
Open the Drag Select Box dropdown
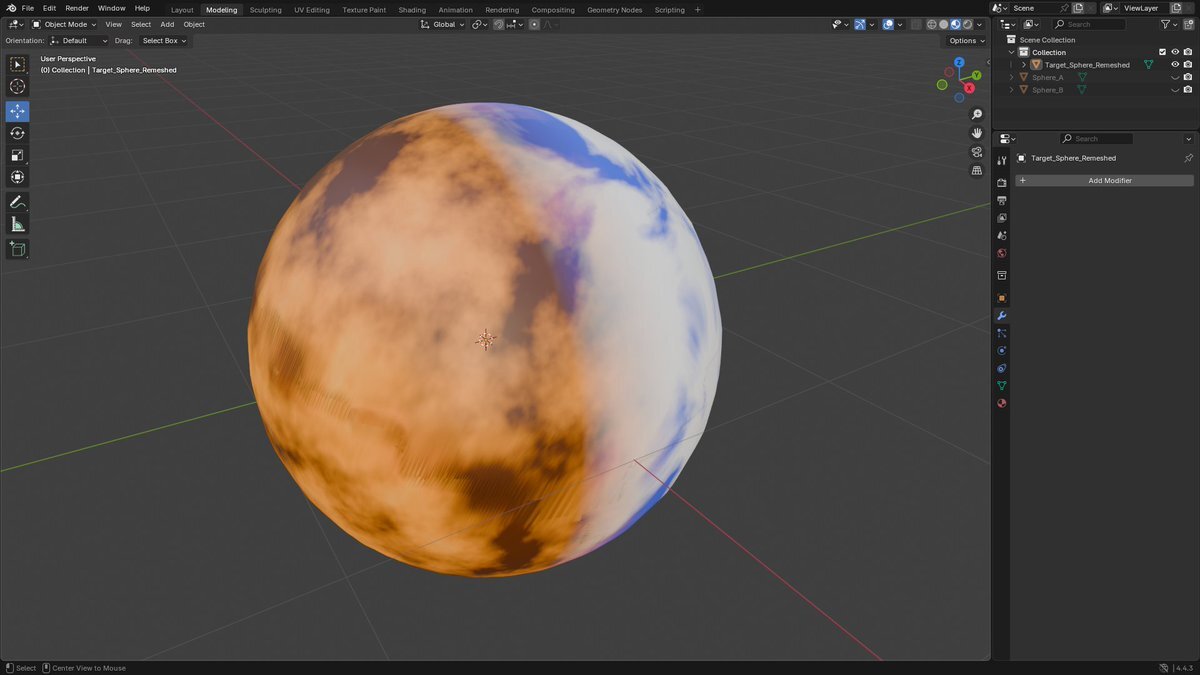point(163,41)
